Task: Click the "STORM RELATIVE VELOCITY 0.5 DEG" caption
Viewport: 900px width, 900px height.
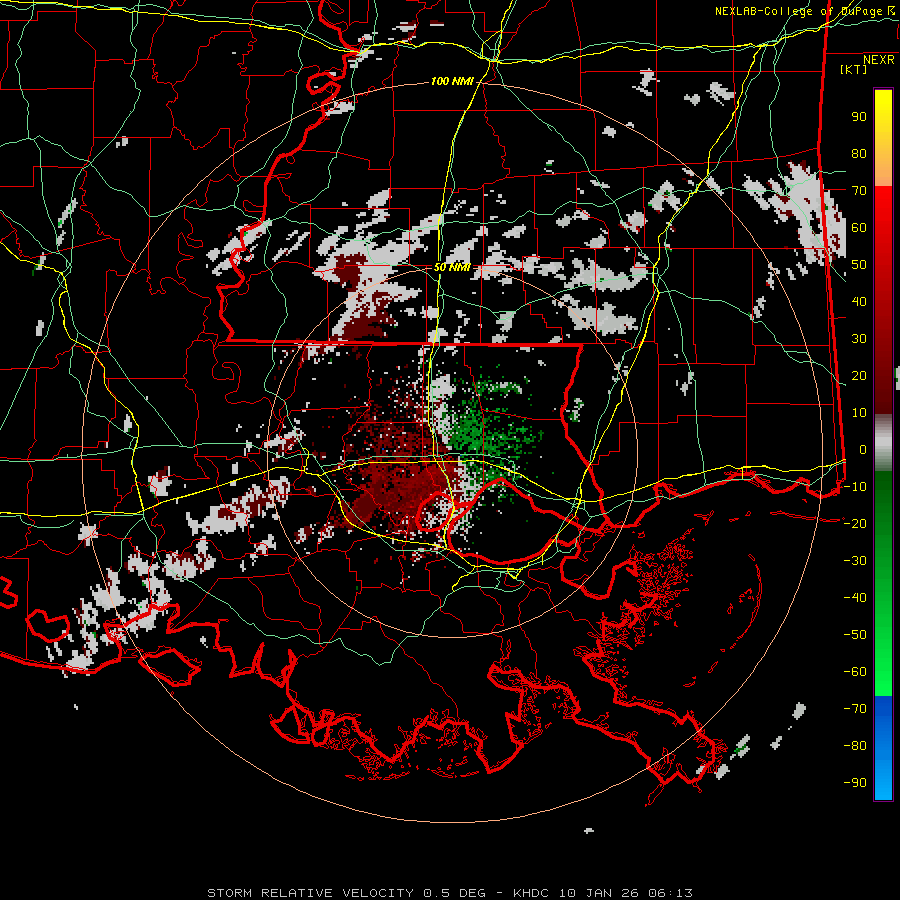Action: pos(346,893)
